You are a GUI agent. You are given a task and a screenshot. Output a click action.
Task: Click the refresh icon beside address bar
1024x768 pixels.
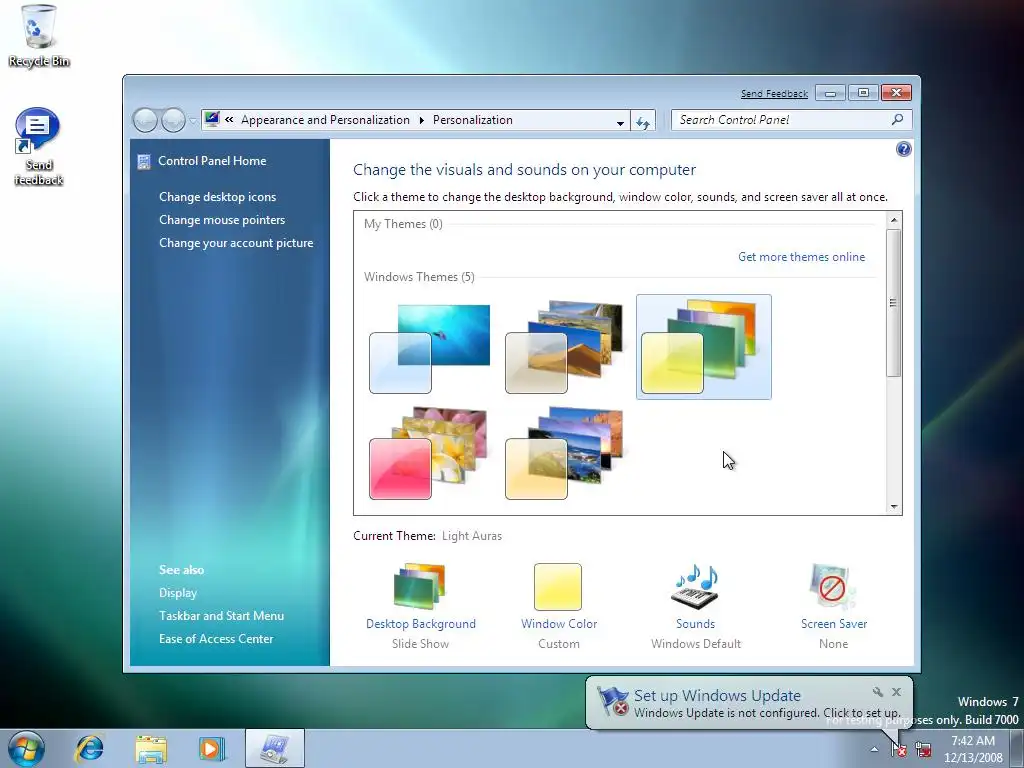(x=643, y=121)
